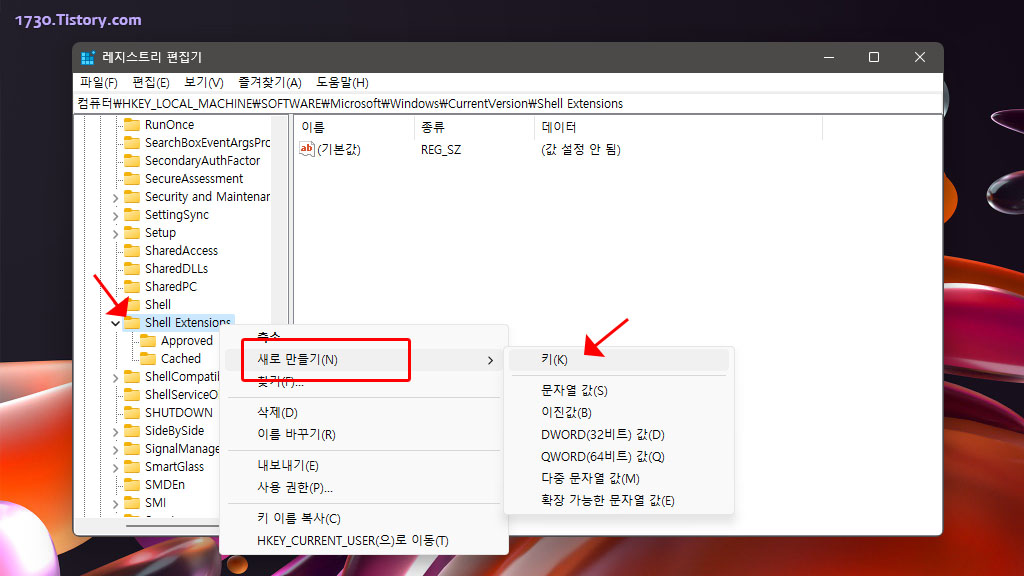Click the tree pane horizontal scrollbar thumb
The image size is (1024, 576).
[x=172, y=525]
